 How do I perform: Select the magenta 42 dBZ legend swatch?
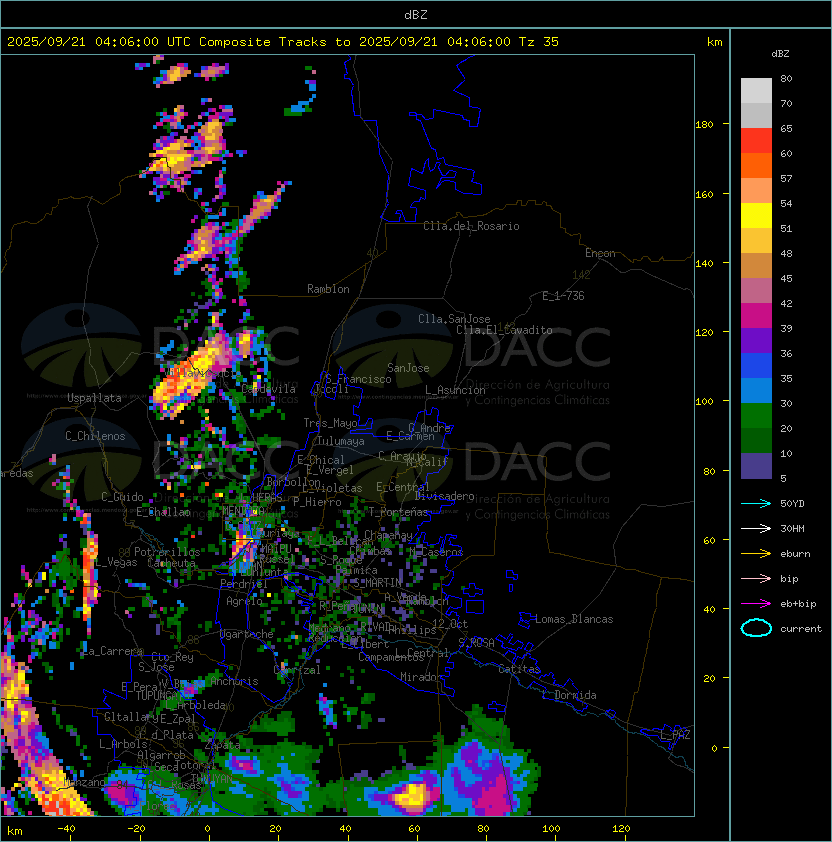[x=756, y=316]
